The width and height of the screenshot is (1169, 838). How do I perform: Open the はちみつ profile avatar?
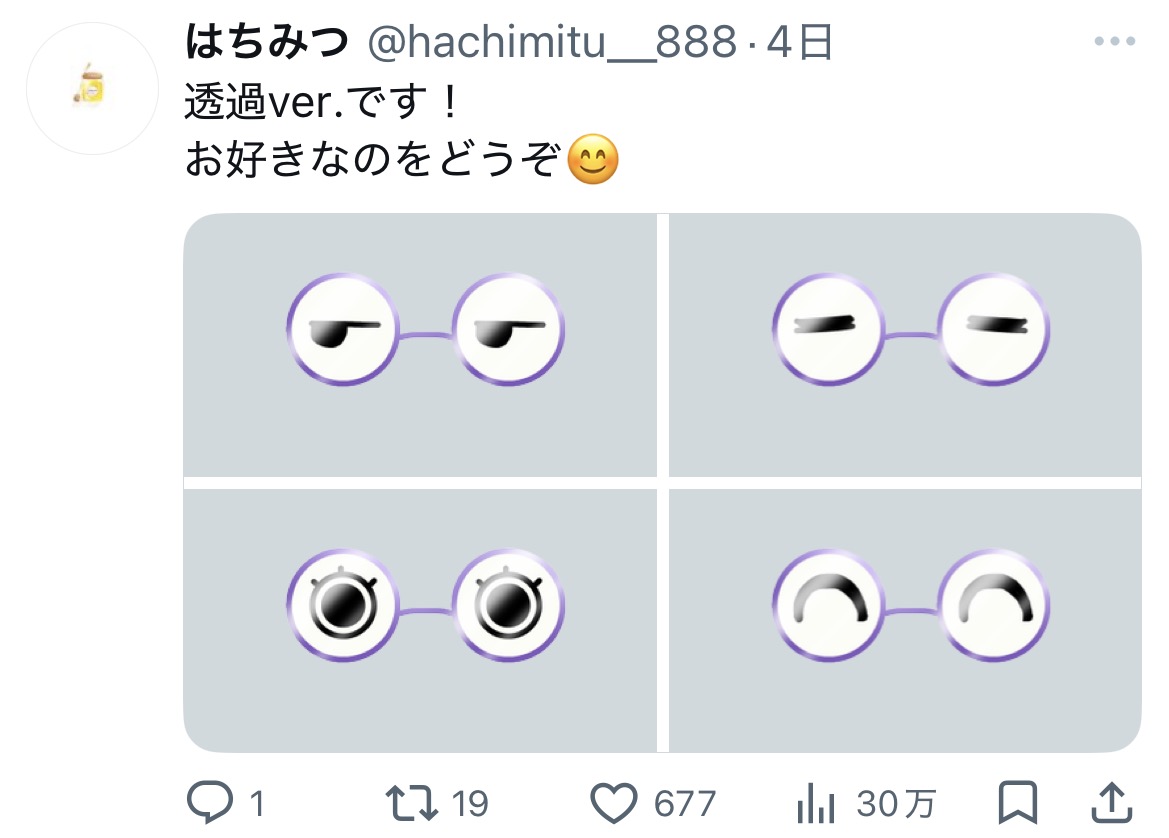click(x=92, y=89)
